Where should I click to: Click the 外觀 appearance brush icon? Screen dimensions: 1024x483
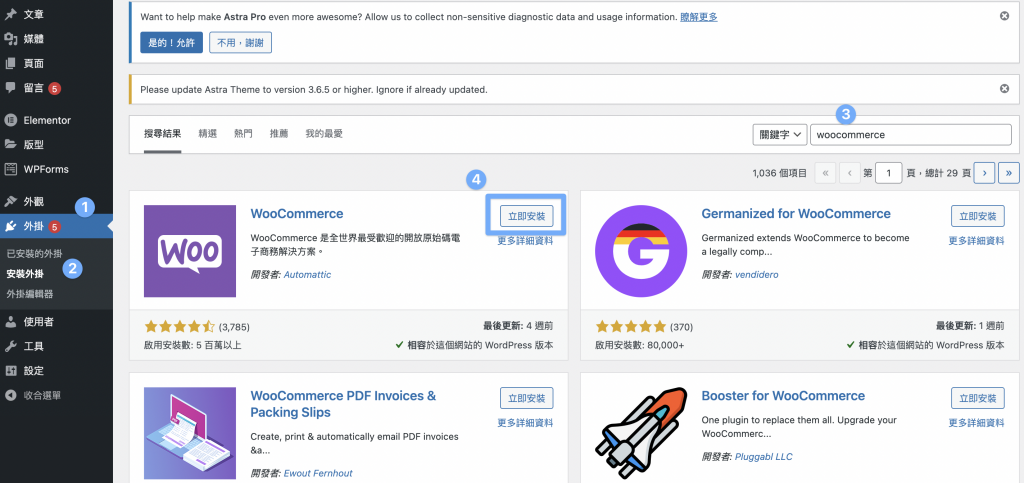[x=10, y=202]
